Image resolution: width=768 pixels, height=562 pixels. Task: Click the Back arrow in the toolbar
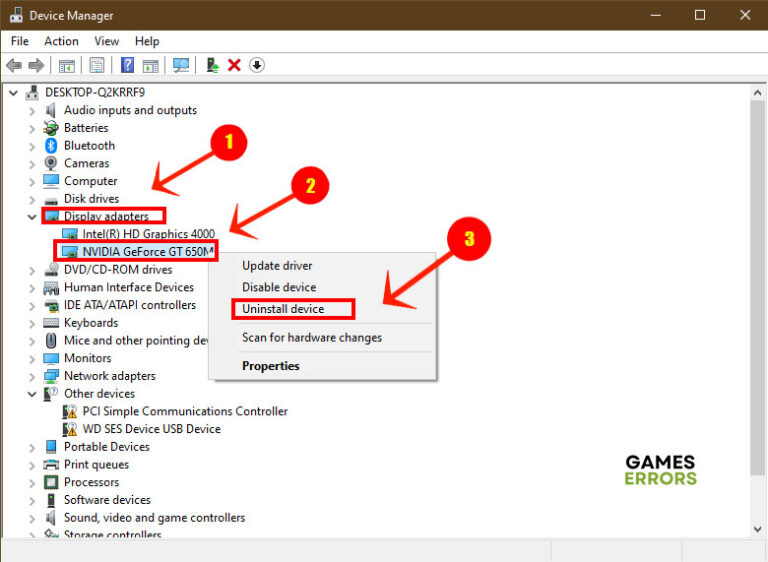tap(14, 65)
